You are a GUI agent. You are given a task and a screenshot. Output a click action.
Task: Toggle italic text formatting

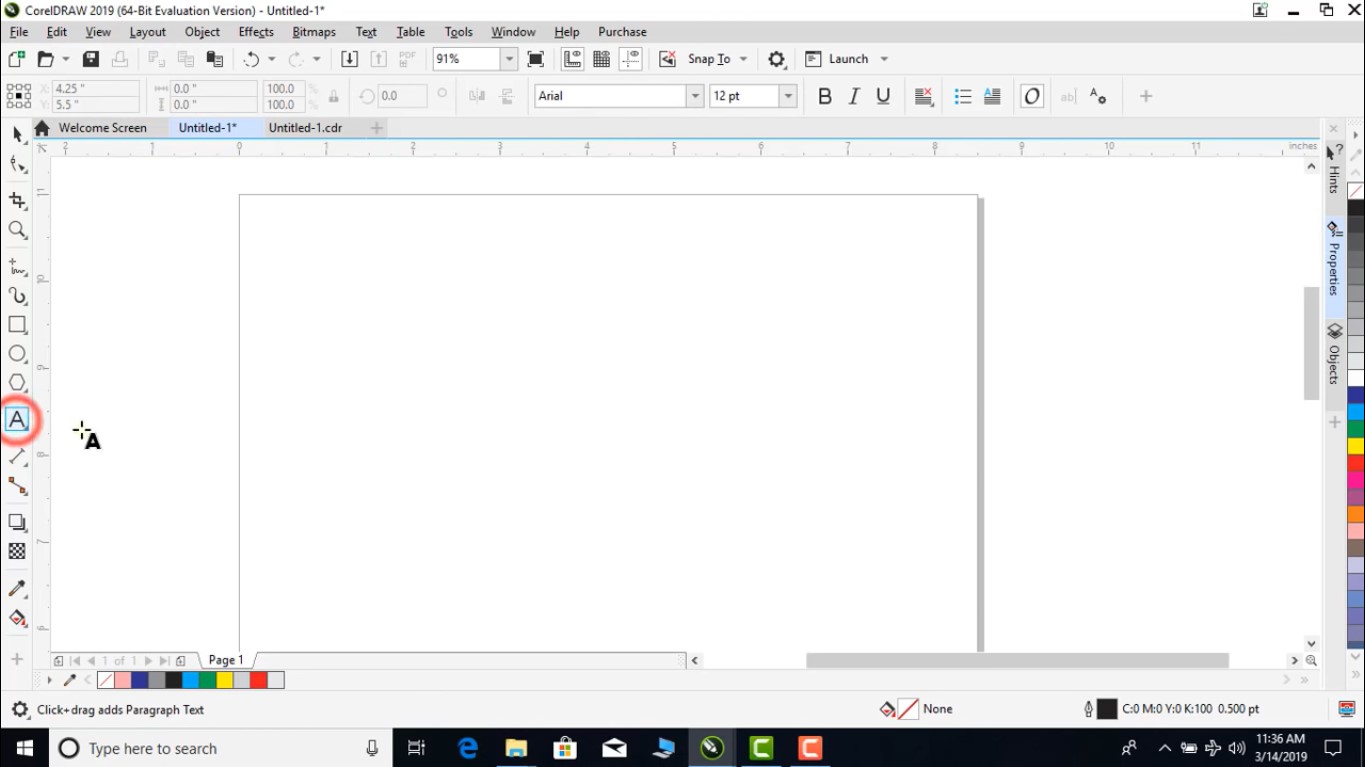click(852, 95)
